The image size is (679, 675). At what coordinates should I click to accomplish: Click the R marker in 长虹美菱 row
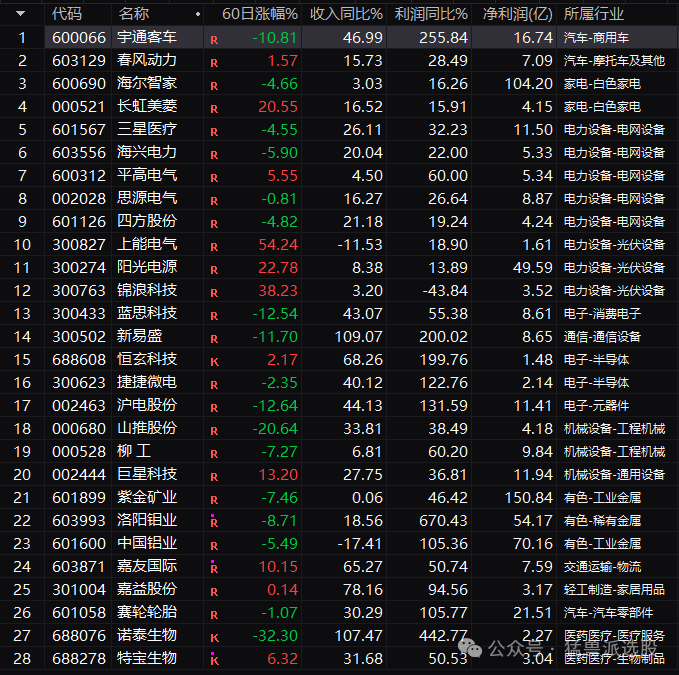214,109
